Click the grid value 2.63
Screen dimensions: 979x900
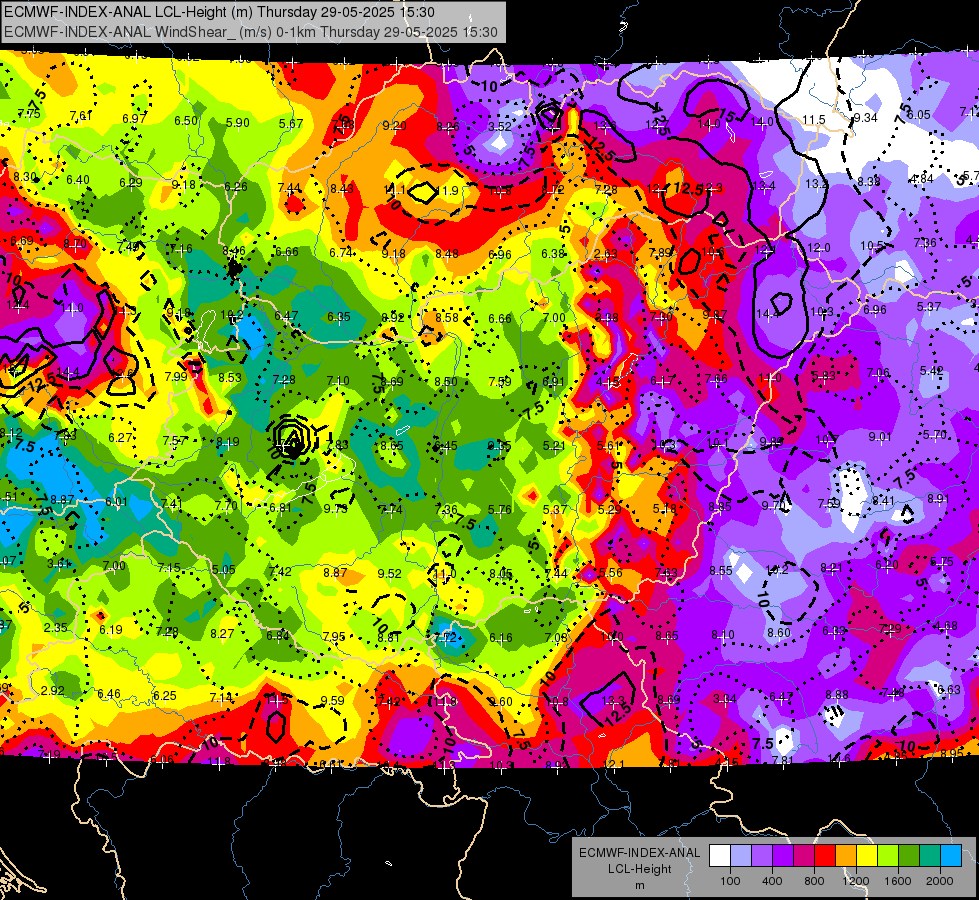606,254
